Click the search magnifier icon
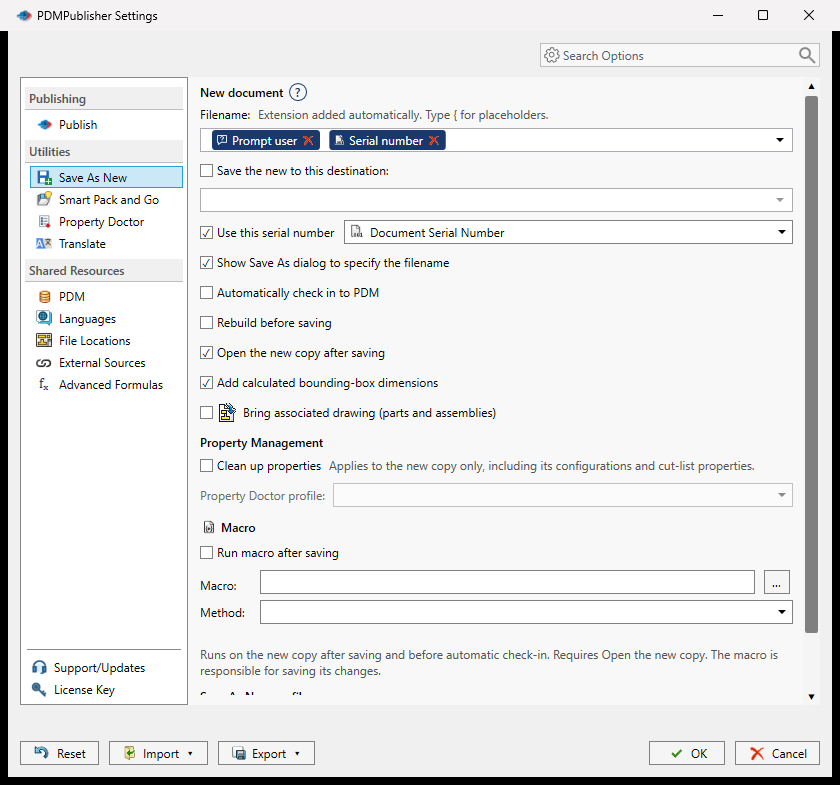Viewport: 840px width, 785px height. click(x=807, y=55)
